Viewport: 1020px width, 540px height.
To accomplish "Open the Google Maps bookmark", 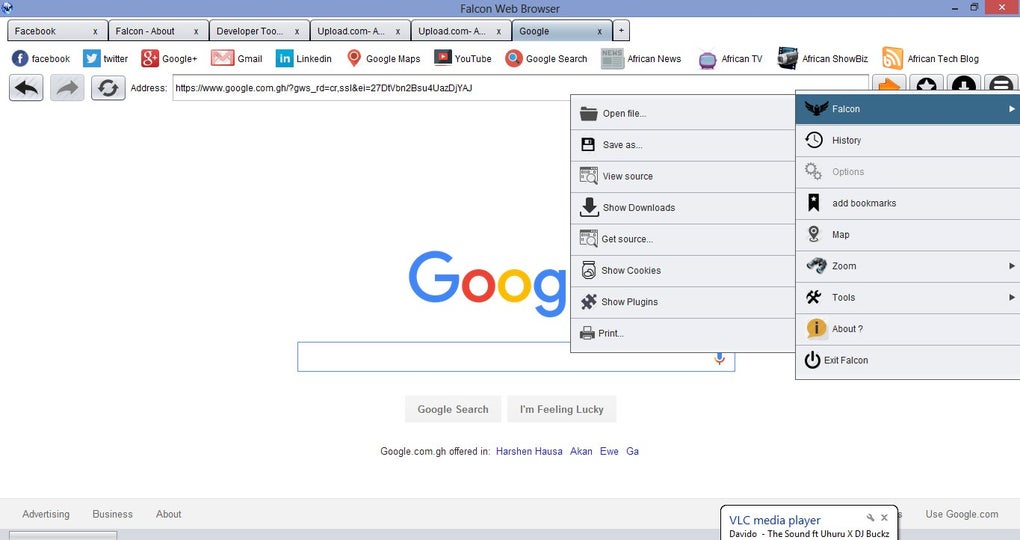I will [x=383, y=59].
